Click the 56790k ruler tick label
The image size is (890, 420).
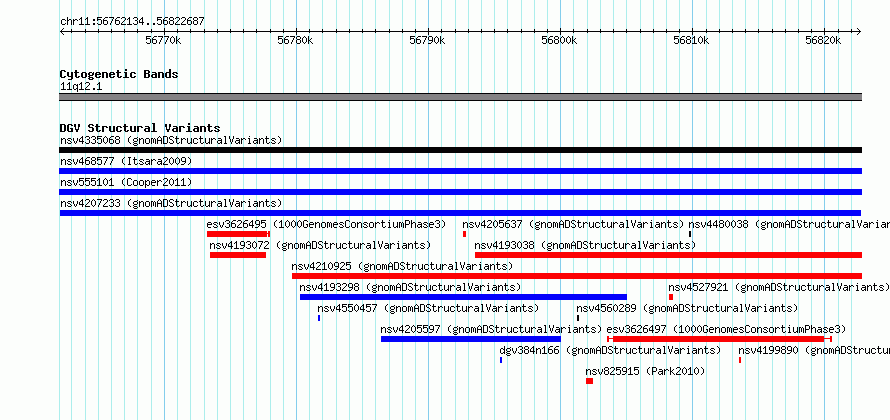click(427, 40)
